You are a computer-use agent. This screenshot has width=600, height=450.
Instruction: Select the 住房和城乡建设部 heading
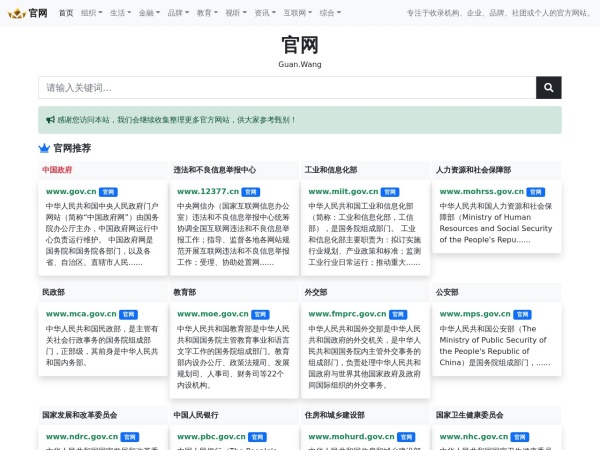tap(335, 415)
